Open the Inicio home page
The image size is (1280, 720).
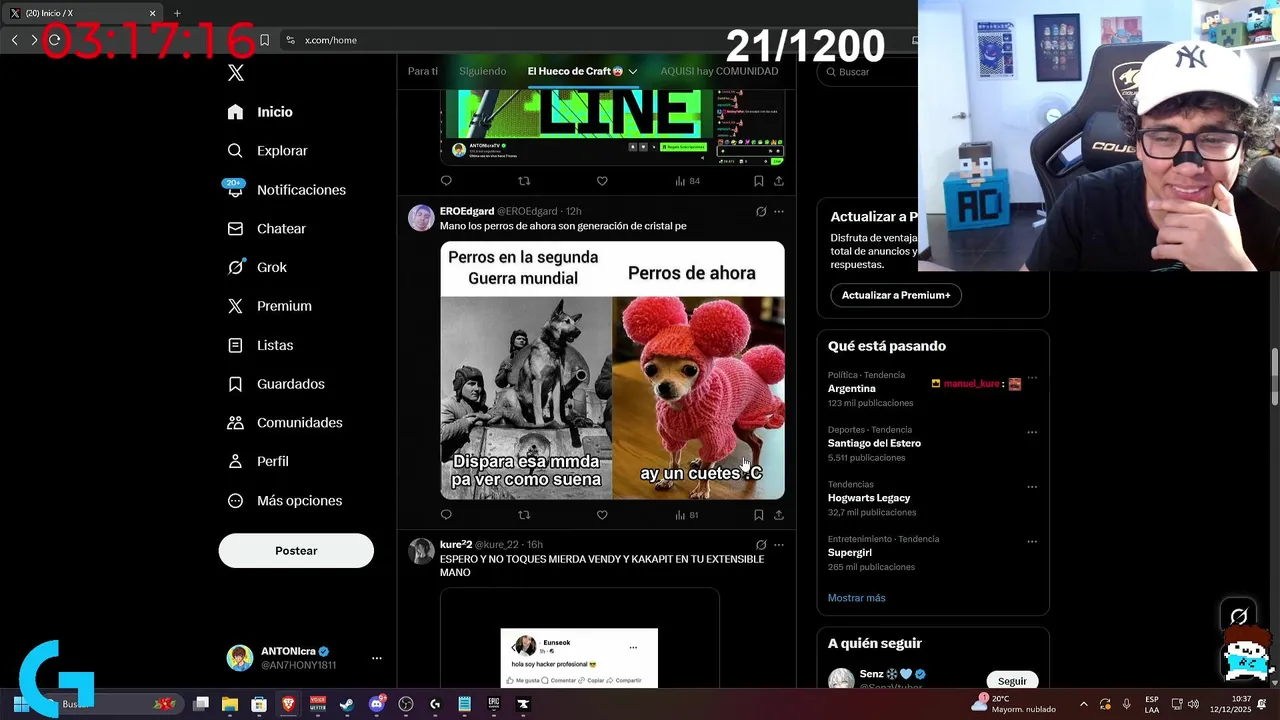[x=260, y=112]
